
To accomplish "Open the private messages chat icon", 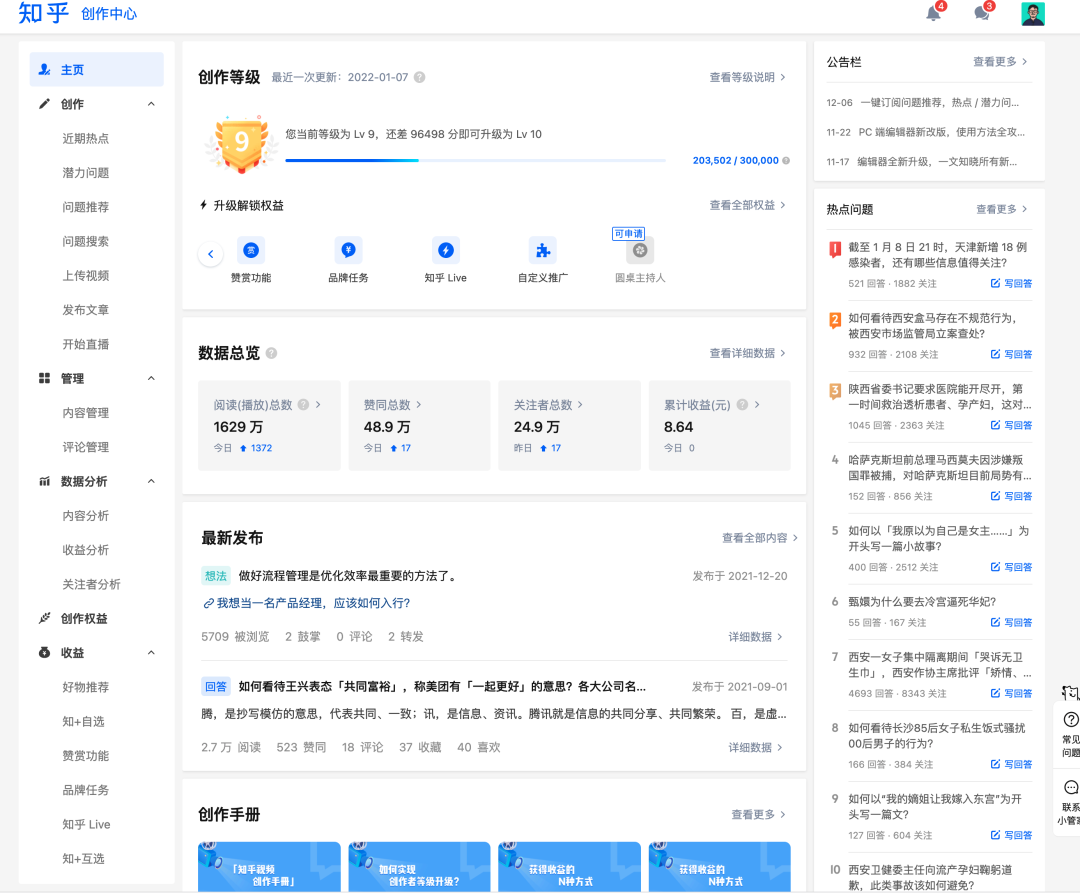I will 982,13.
